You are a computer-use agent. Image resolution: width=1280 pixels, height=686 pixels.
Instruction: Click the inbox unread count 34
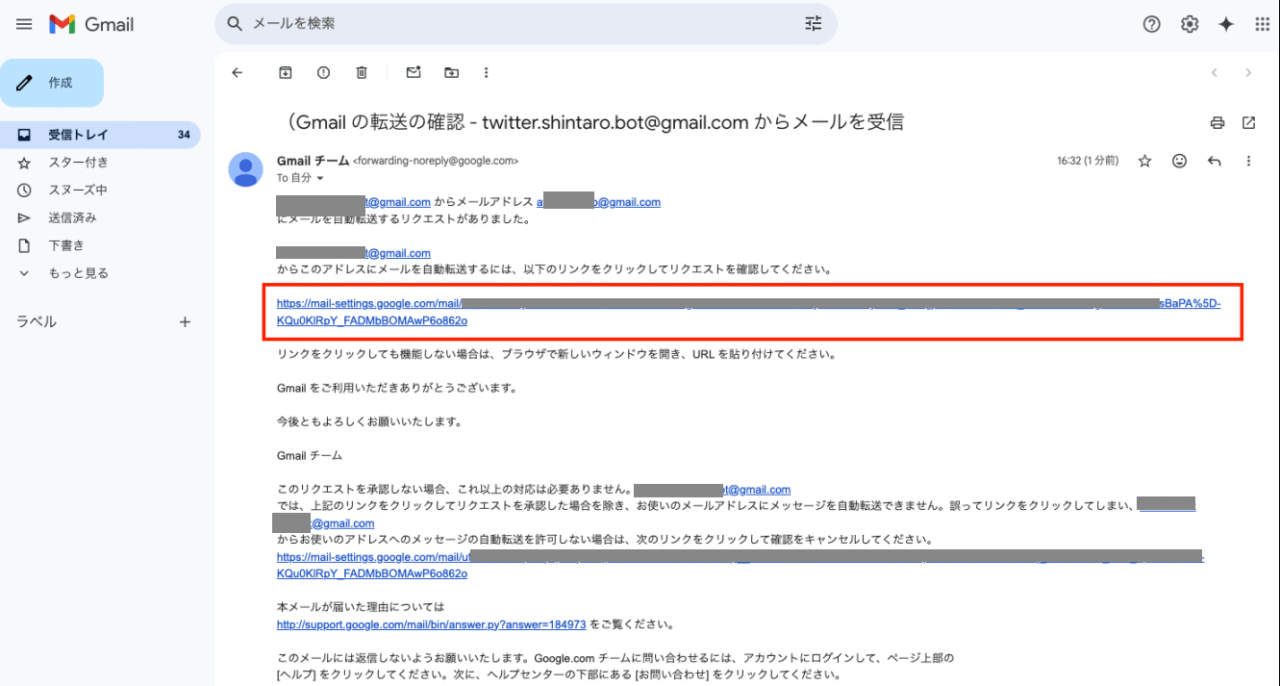[183, 135]
